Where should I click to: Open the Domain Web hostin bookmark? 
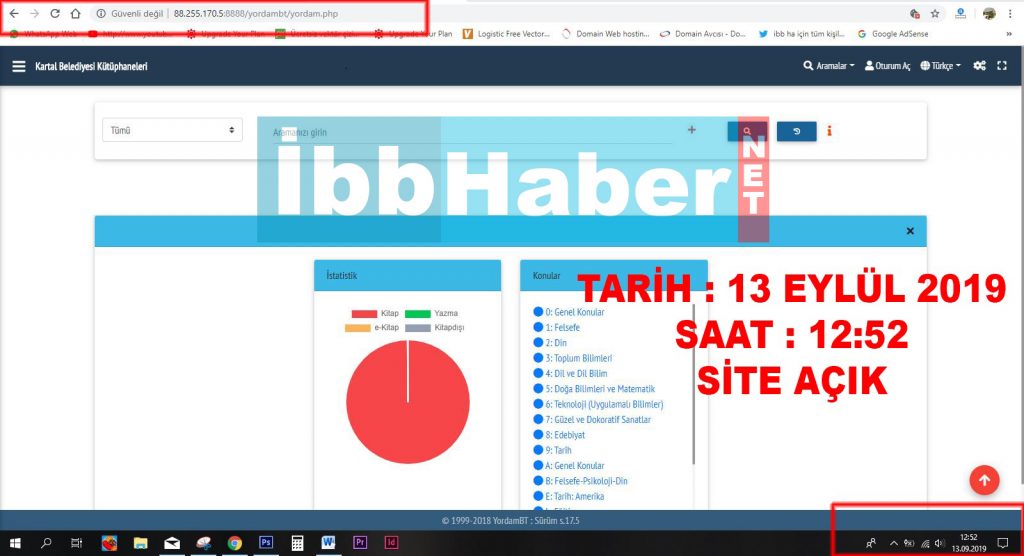pos(605,34)
